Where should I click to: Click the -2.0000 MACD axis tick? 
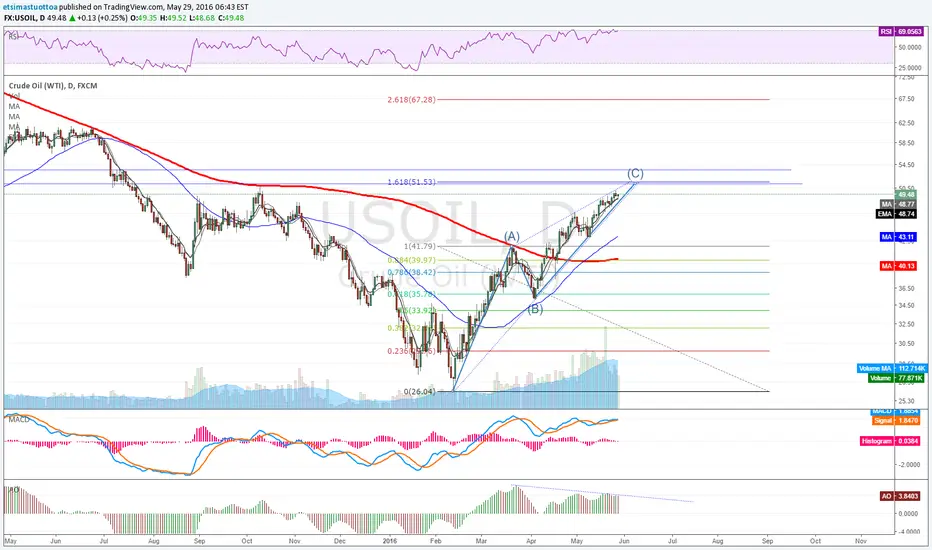(x=910, y=464)
